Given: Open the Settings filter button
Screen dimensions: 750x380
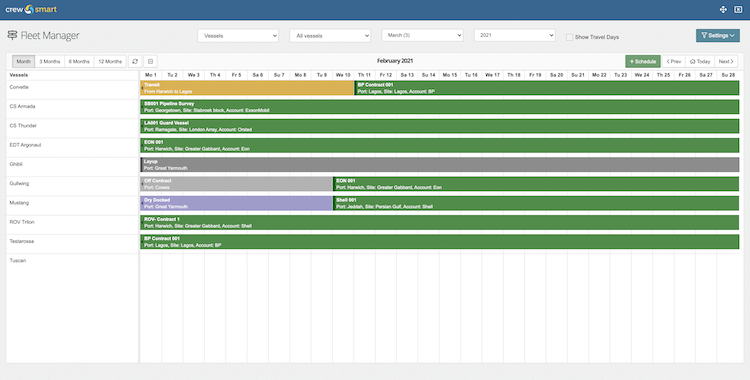Looking at the screenshot, I should coord(717,35).
